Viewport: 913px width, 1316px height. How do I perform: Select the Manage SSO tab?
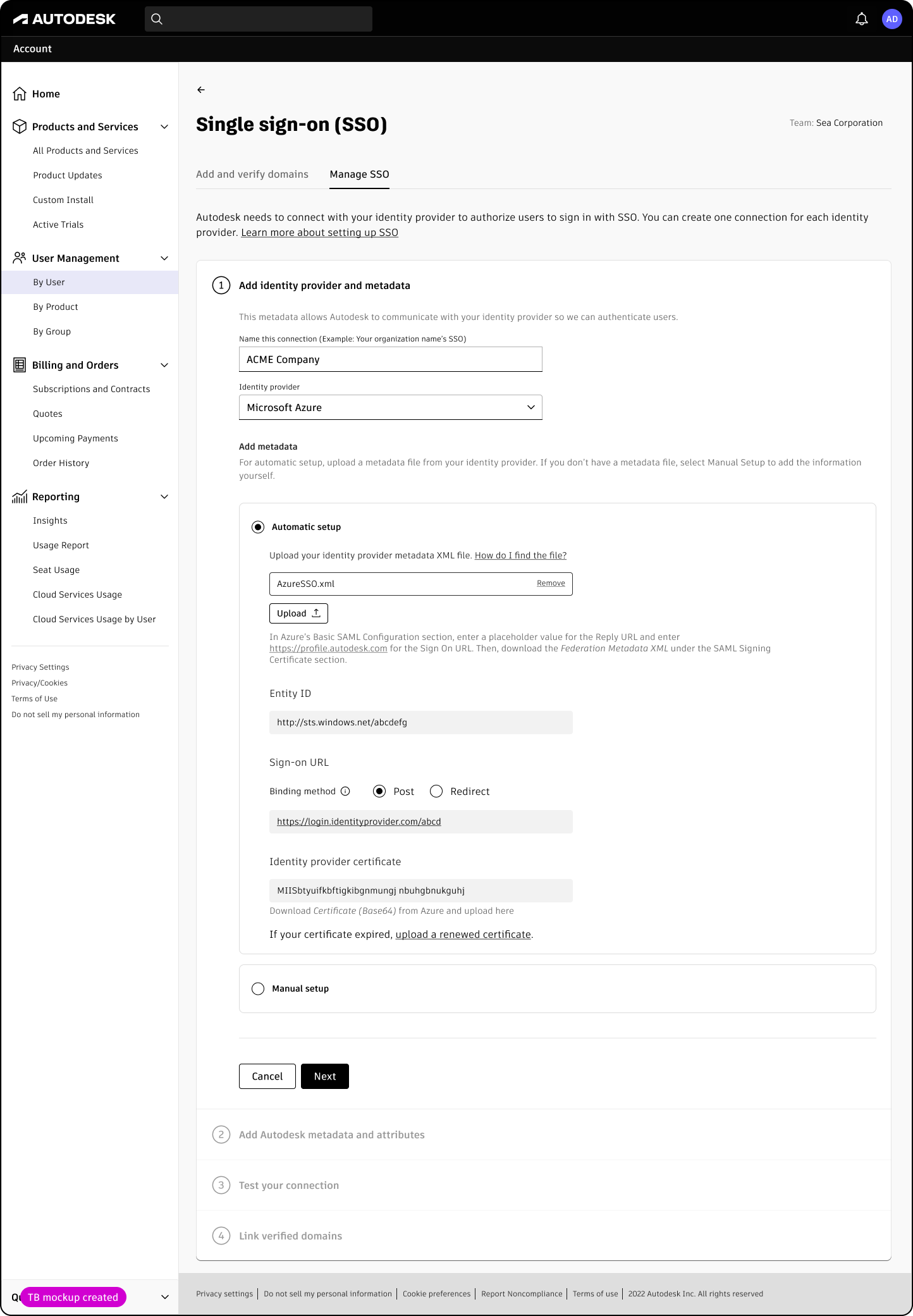pos(359,174)
